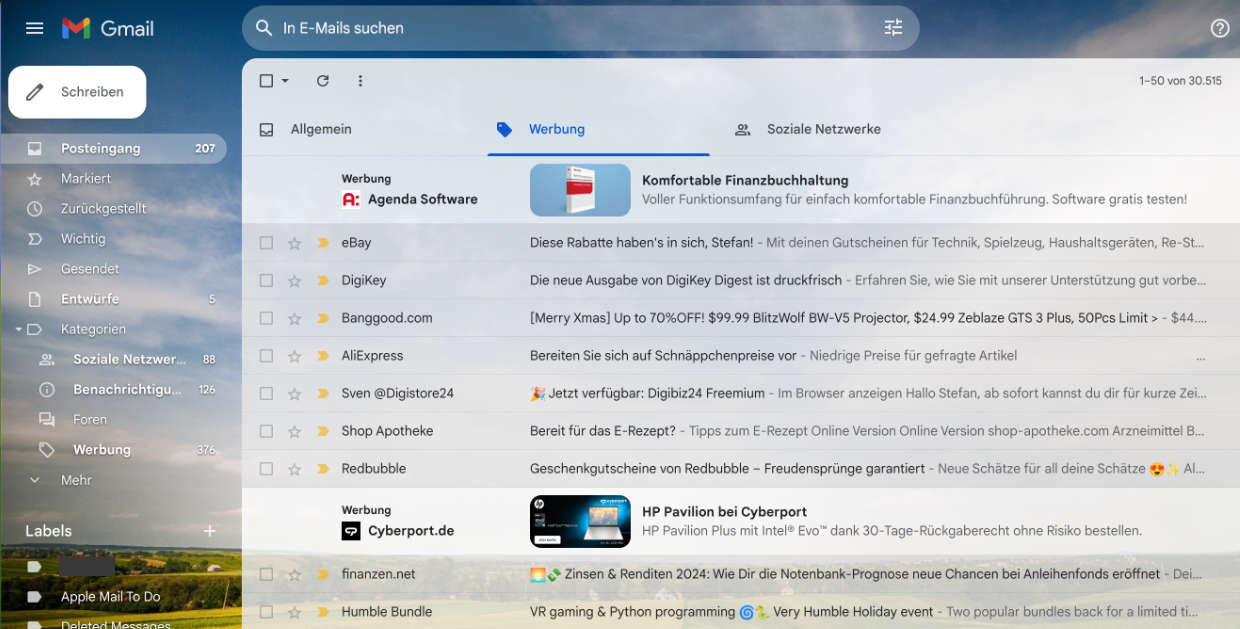The width and height of the screenshot is (1240, 629).
Task: Open Sven @Digistore24 Digibiz24 Freemium email
Action: (x=740, y=393)
